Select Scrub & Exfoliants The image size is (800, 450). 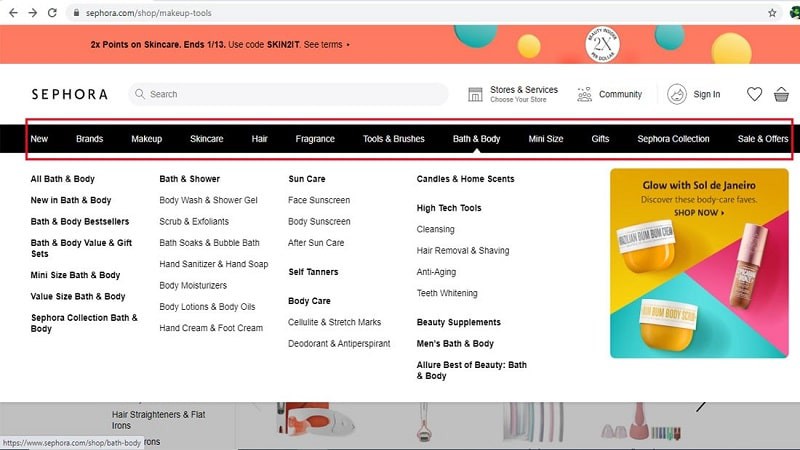[x=194, y=221]
